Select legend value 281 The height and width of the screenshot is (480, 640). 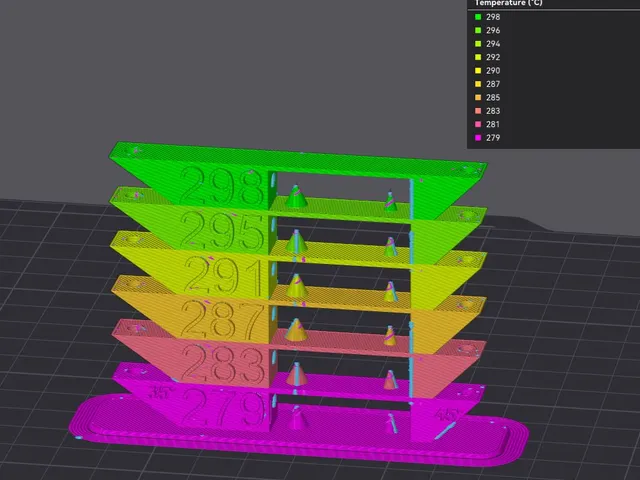pos(493,124)
